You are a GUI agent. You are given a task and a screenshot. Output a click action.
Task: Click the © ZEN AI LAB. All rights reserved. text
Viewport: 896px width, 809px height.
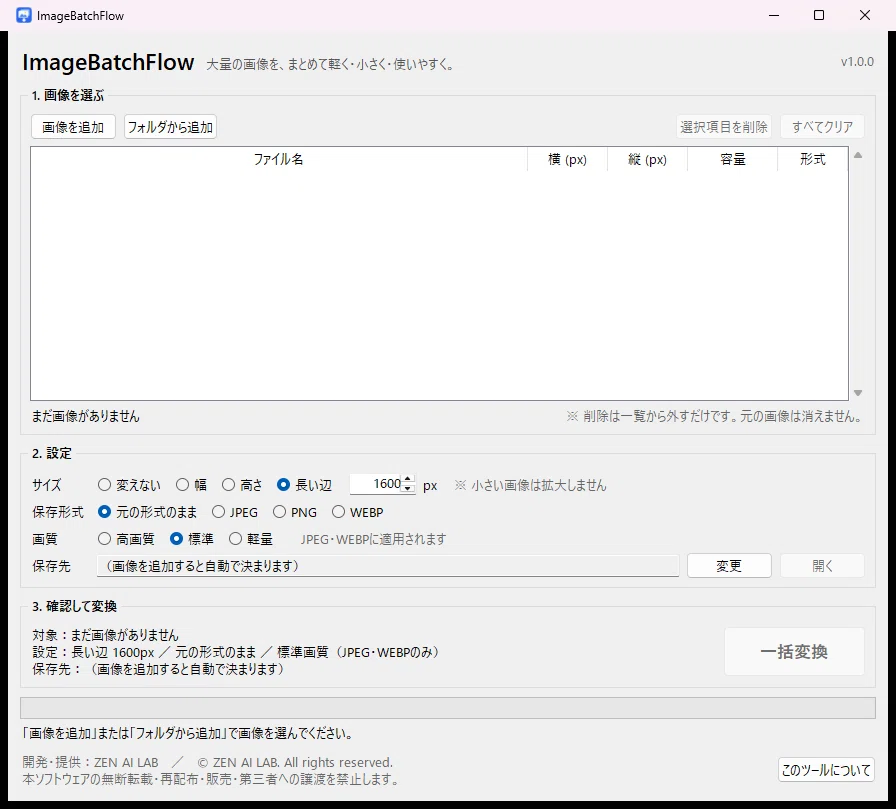point(295,763)
